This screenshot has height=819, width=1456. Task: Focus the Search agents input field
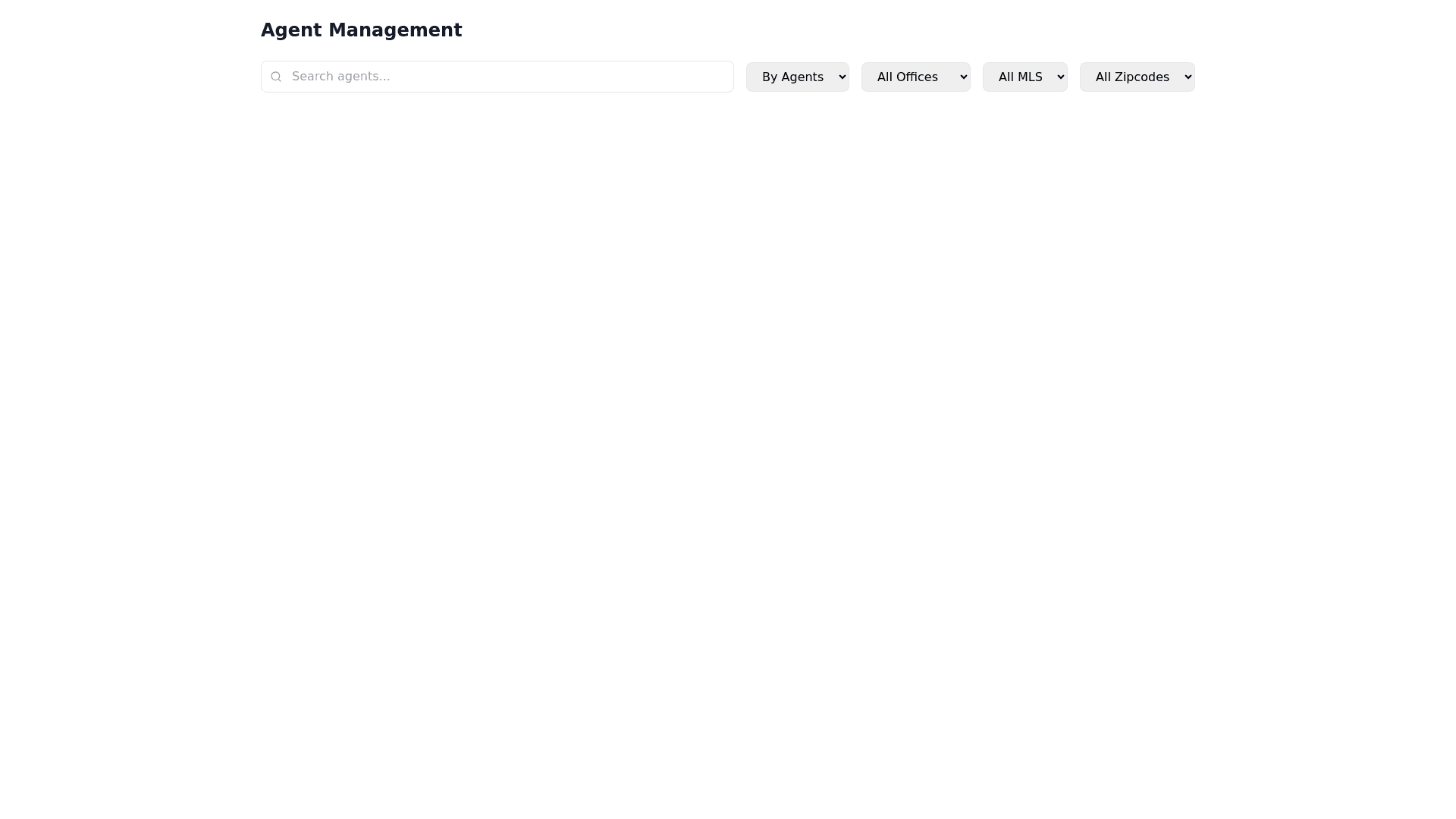tap(497, 77)
